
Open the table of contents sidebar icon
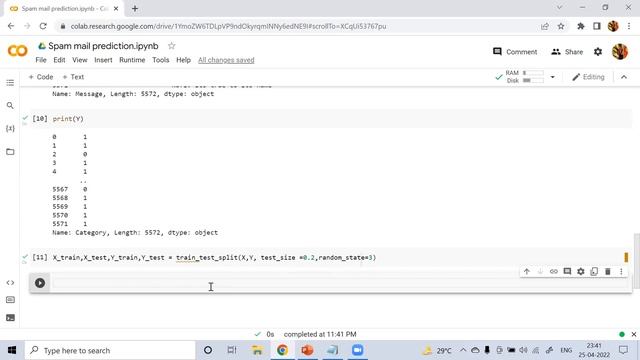point(10,83)
